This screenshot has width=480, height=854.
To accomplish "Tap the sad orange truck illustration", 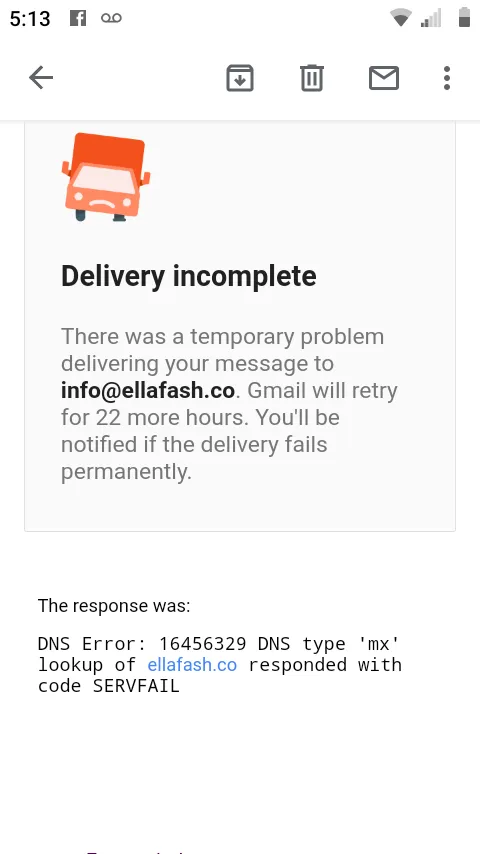I will click(x=106, y=177).
